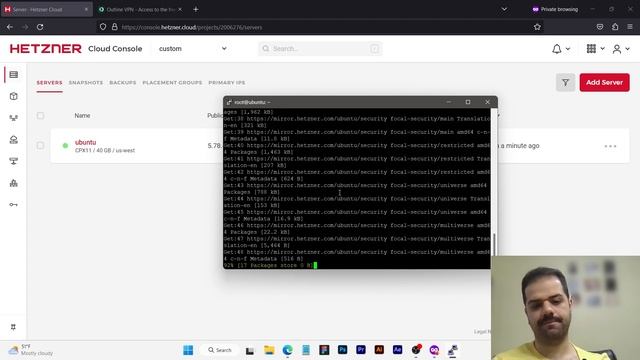Bookmark this page with the star icon
The height and width of the screenshot is (360, 640).
537,27
